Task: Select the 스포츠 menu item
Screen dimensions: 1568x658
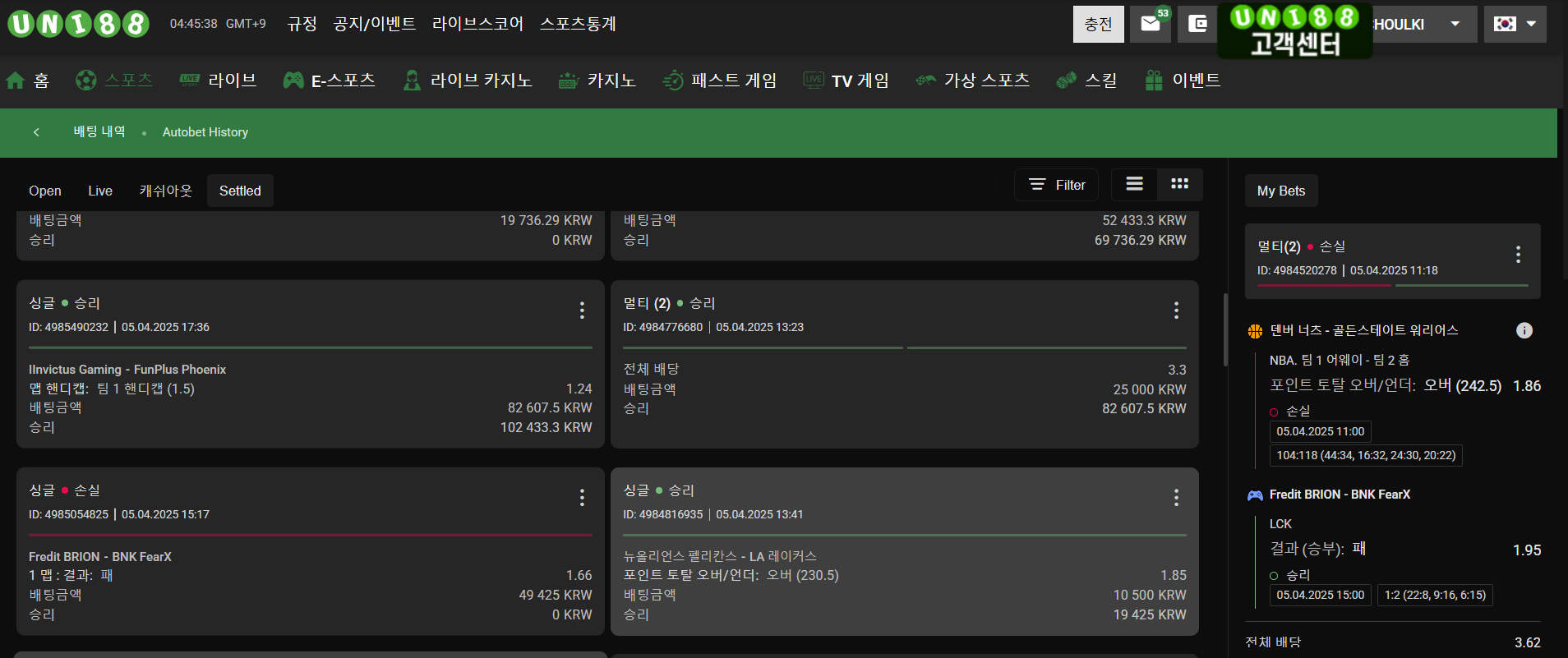Action: coord(128,80)
